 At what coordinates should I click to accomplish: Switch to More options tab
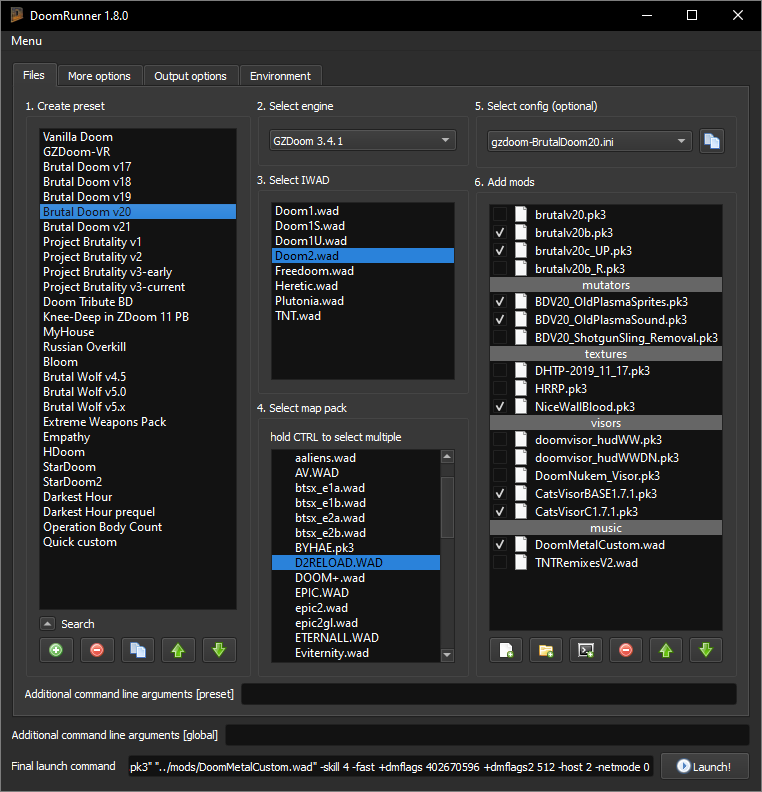99,76
